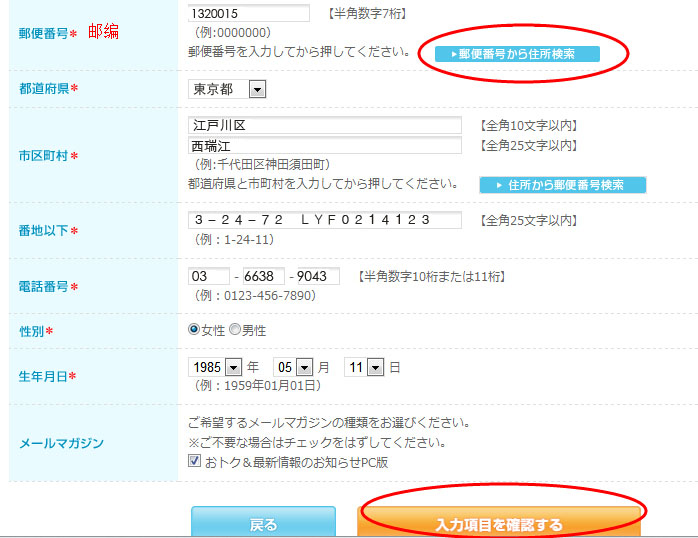
Task: Click the おトク＆最新情報のお知らせPC版 label text
Action: (x=296, y=462)
